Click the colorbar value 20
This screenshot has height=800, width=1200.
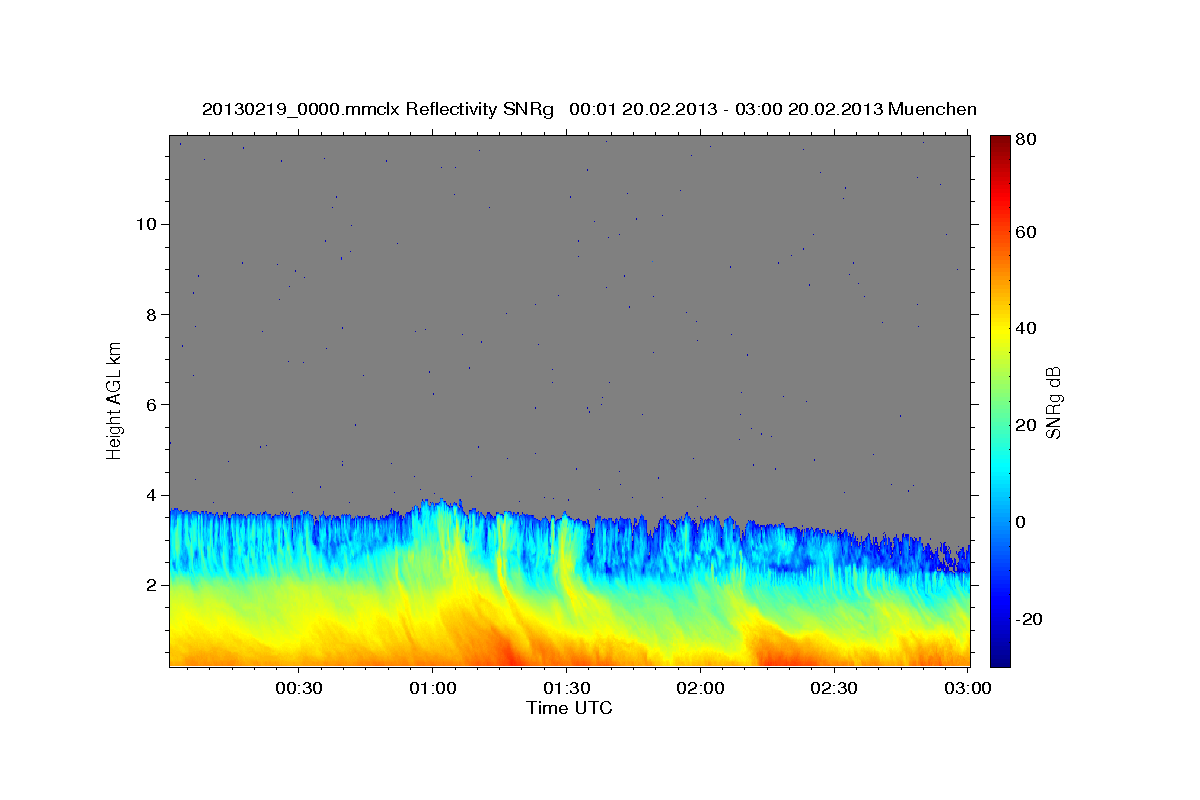[x=1024, y=425]
